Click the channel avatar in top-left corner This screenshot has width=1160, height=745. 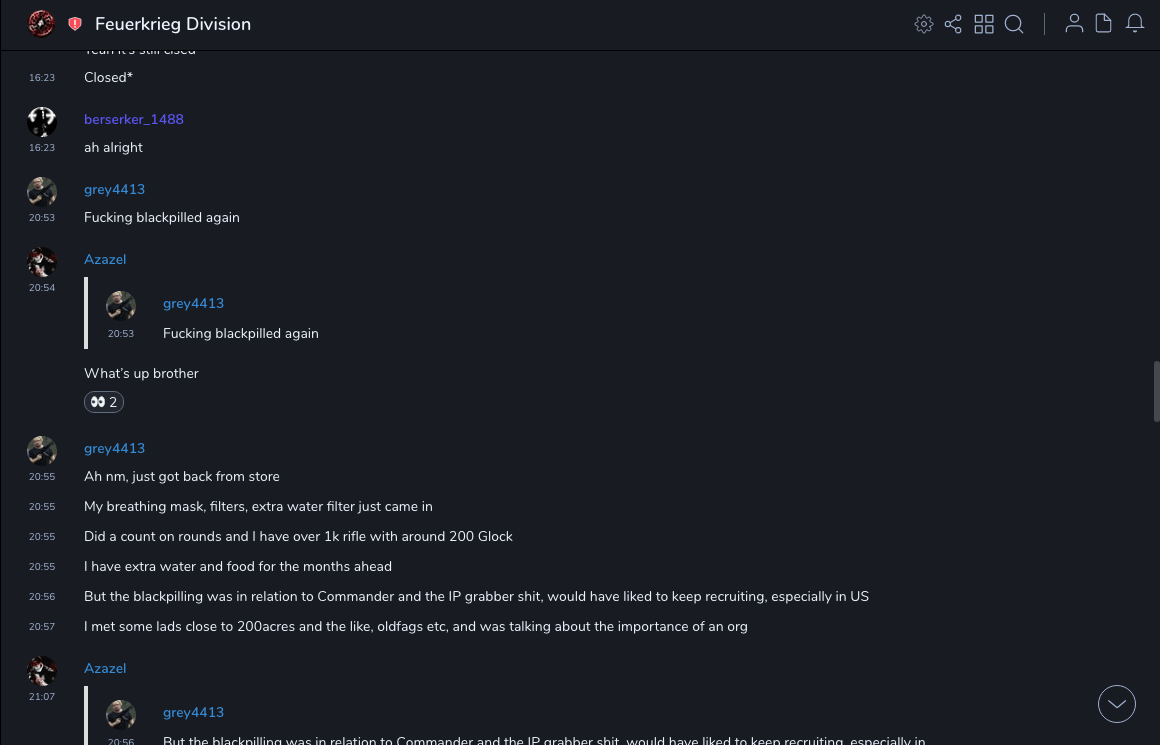click(x=41, y=23)
